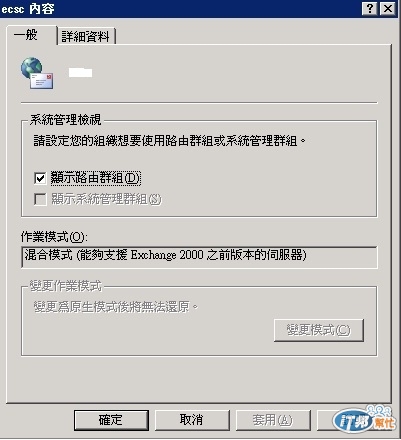Click the IT邦幫忙 watermark logo
The image size is (401, 440).
pyautogui.click(x=364, y=419)
